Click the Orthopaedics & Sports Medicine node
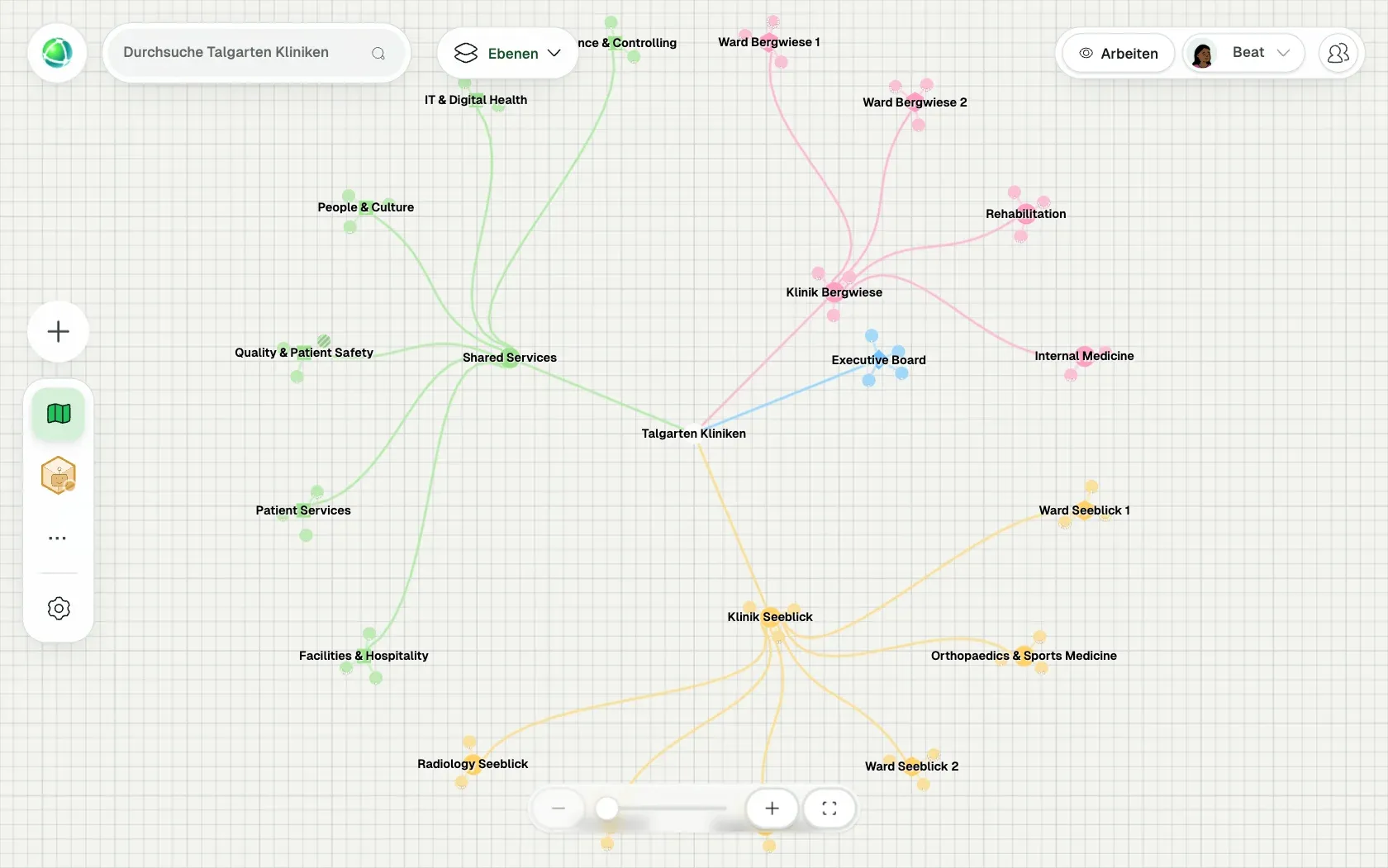 [x=1024, y=656]
